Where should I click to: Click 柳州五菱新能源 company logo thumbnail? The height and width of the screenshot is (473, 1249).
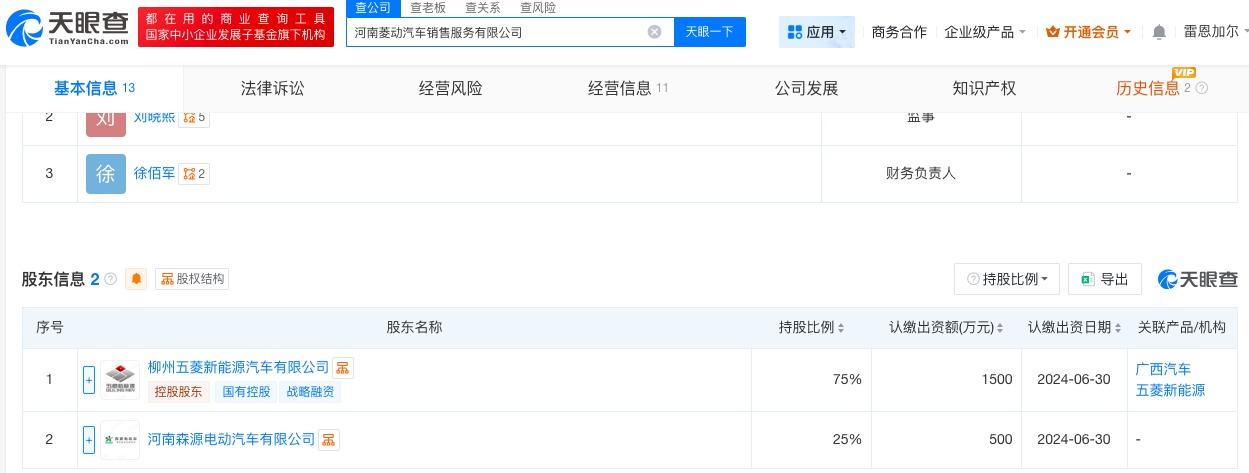120,380
